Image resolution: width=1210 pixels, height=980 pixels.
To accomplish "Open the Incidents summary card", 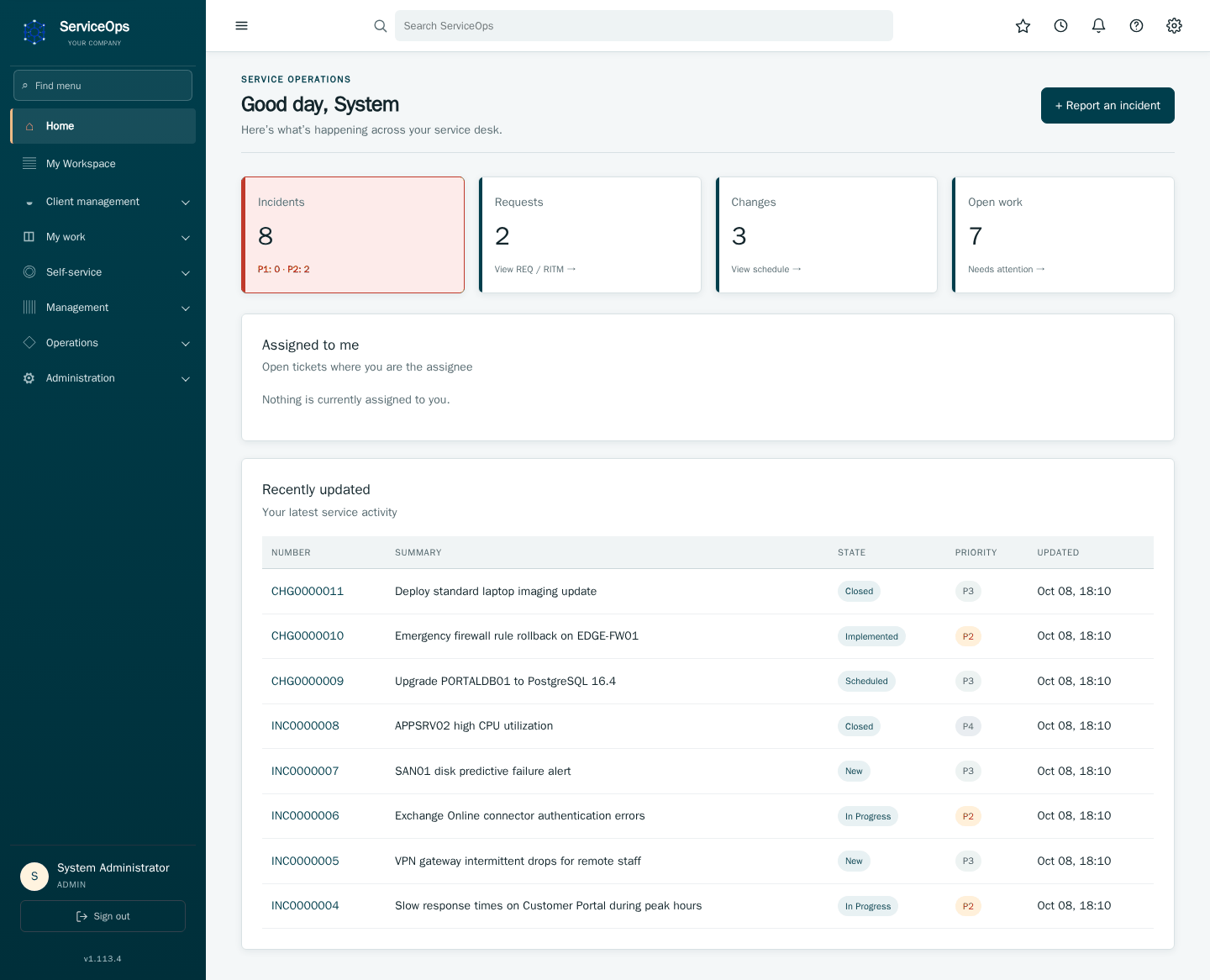I will point(353,234).
